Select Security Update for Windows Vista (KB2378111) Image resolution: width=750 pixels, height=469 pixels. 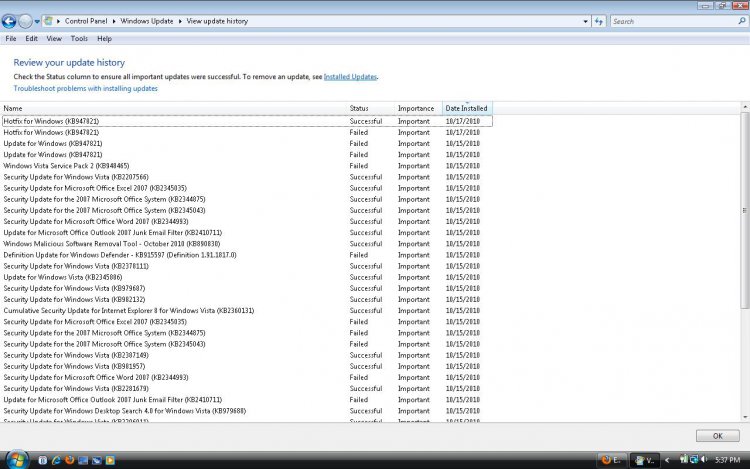click(247, 266)
